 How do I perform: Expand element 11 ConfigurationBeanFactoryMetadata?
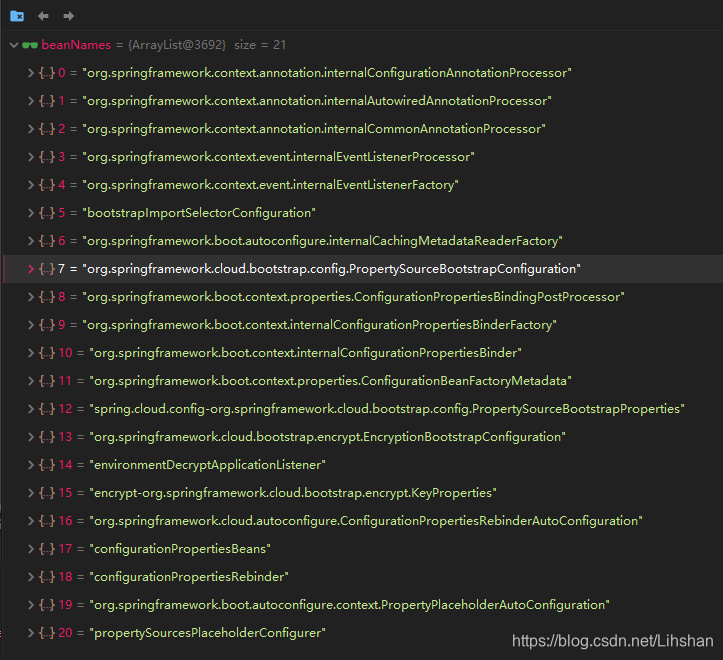[x=31, y=381]
